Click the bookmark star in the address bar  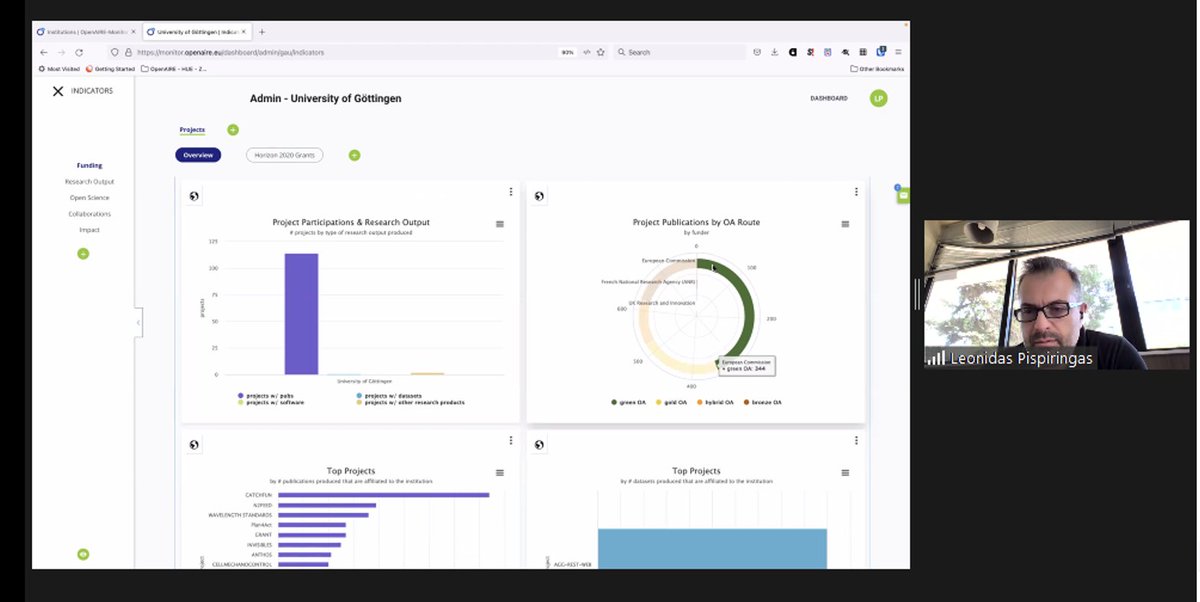point(599,51)
